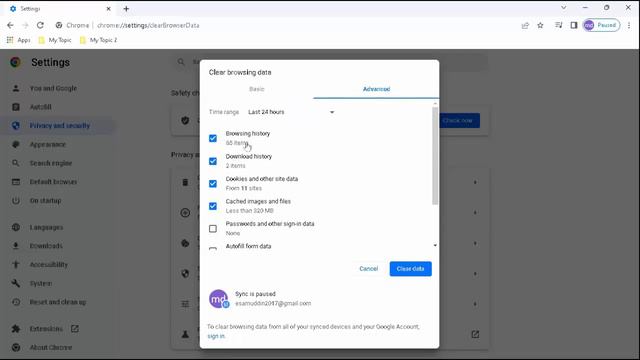Switch to the Advanced tab

(376, 89)
